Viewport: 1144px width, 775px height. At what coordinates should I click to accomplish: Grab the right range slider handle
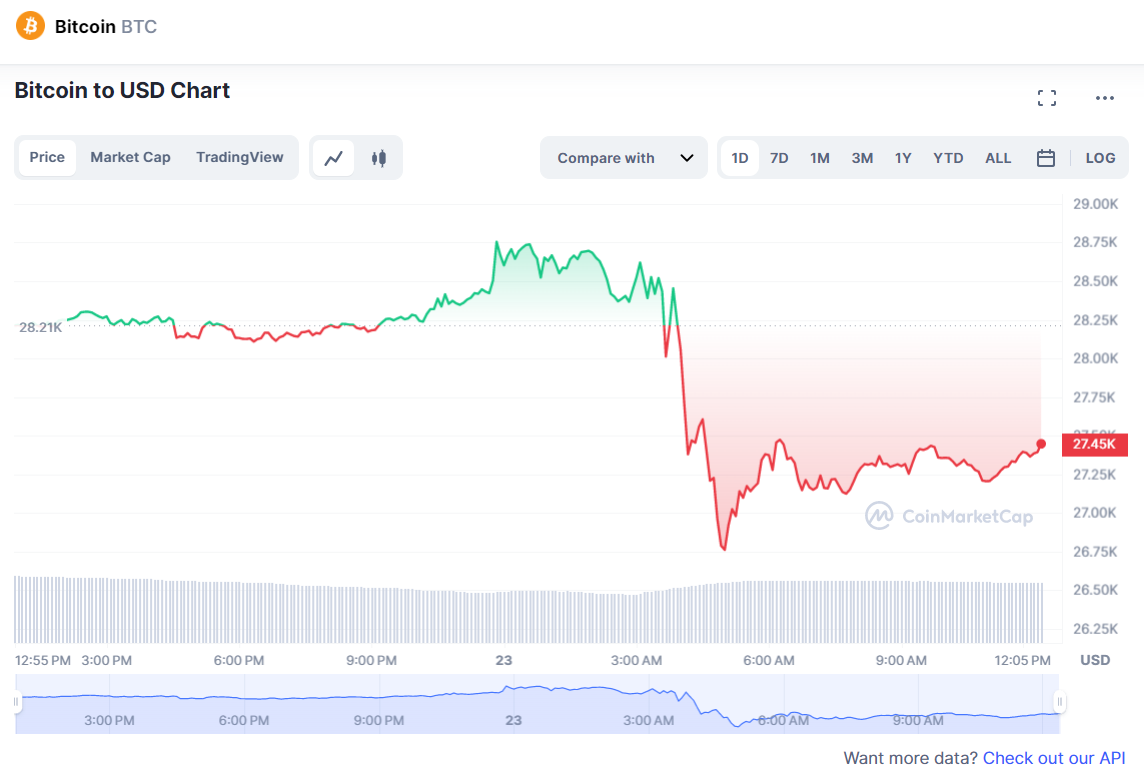tap(1060, 702)
